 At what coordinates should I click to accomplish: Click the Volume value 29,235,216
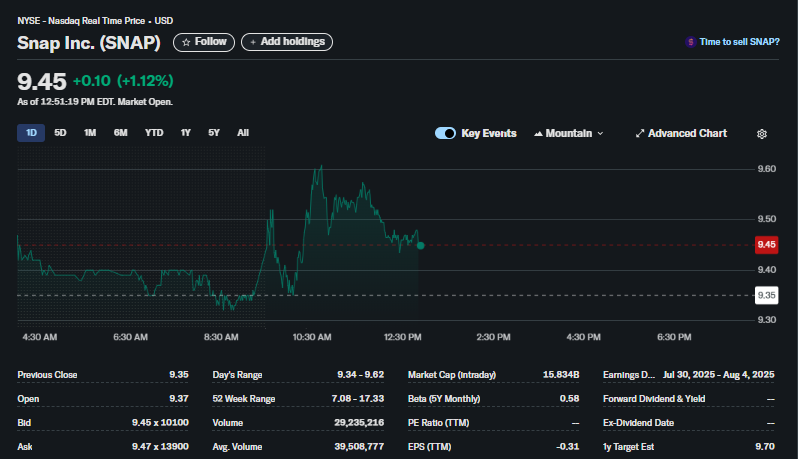359,423
